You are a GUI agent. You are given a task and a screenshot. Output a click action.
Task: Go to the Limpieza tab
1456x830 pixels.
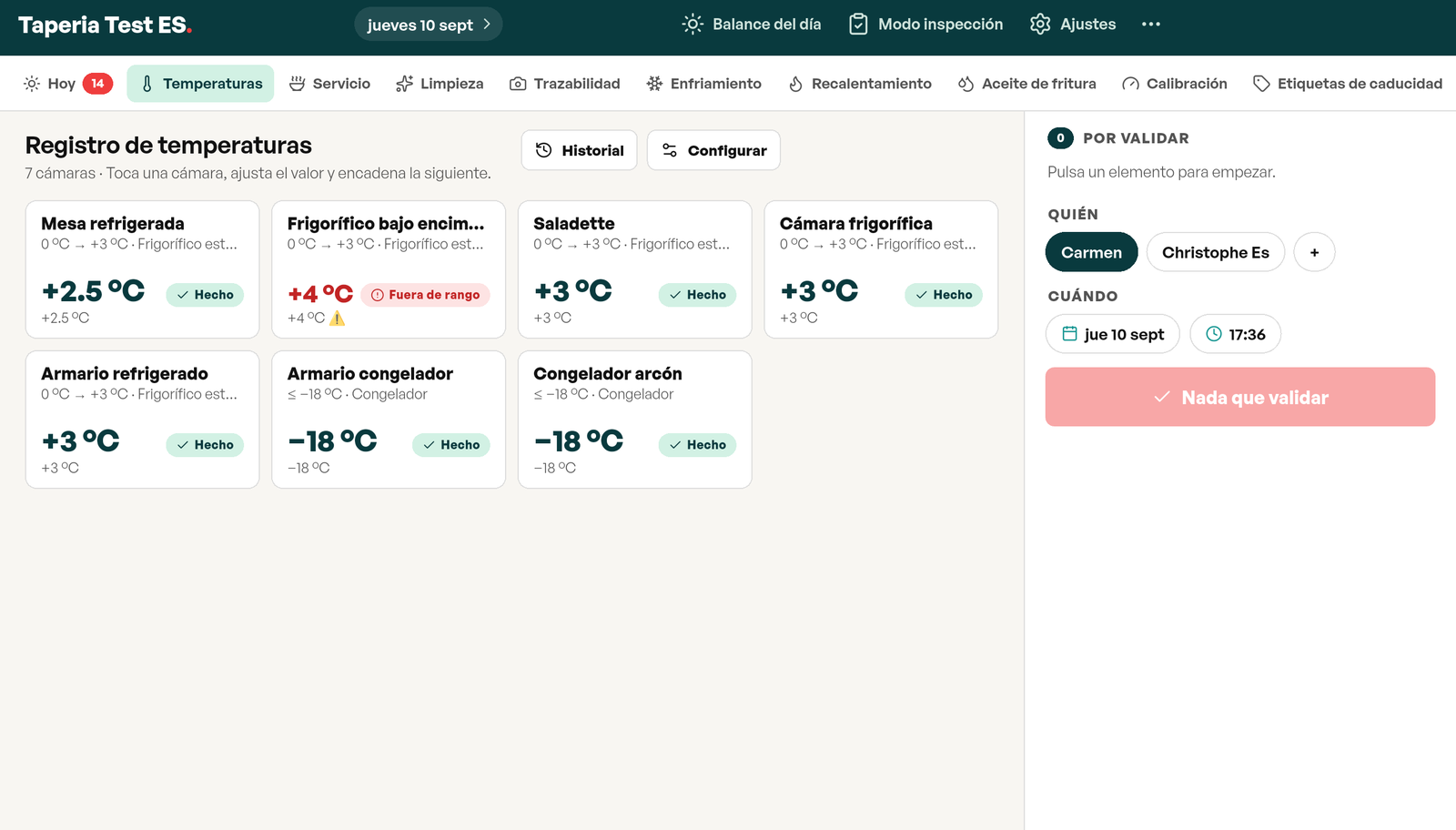(440, 84)
